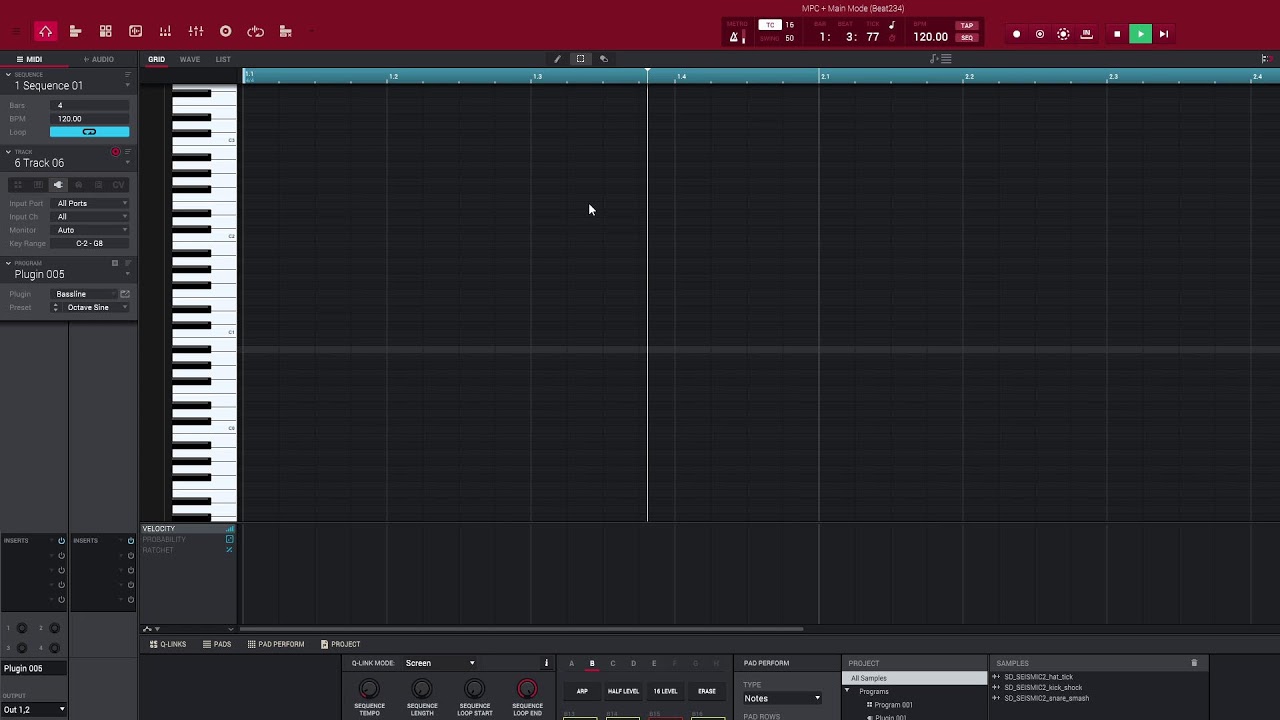Toggle the HALF LEVEL button
Screen dimensions: 1280x720
point(623,691)
